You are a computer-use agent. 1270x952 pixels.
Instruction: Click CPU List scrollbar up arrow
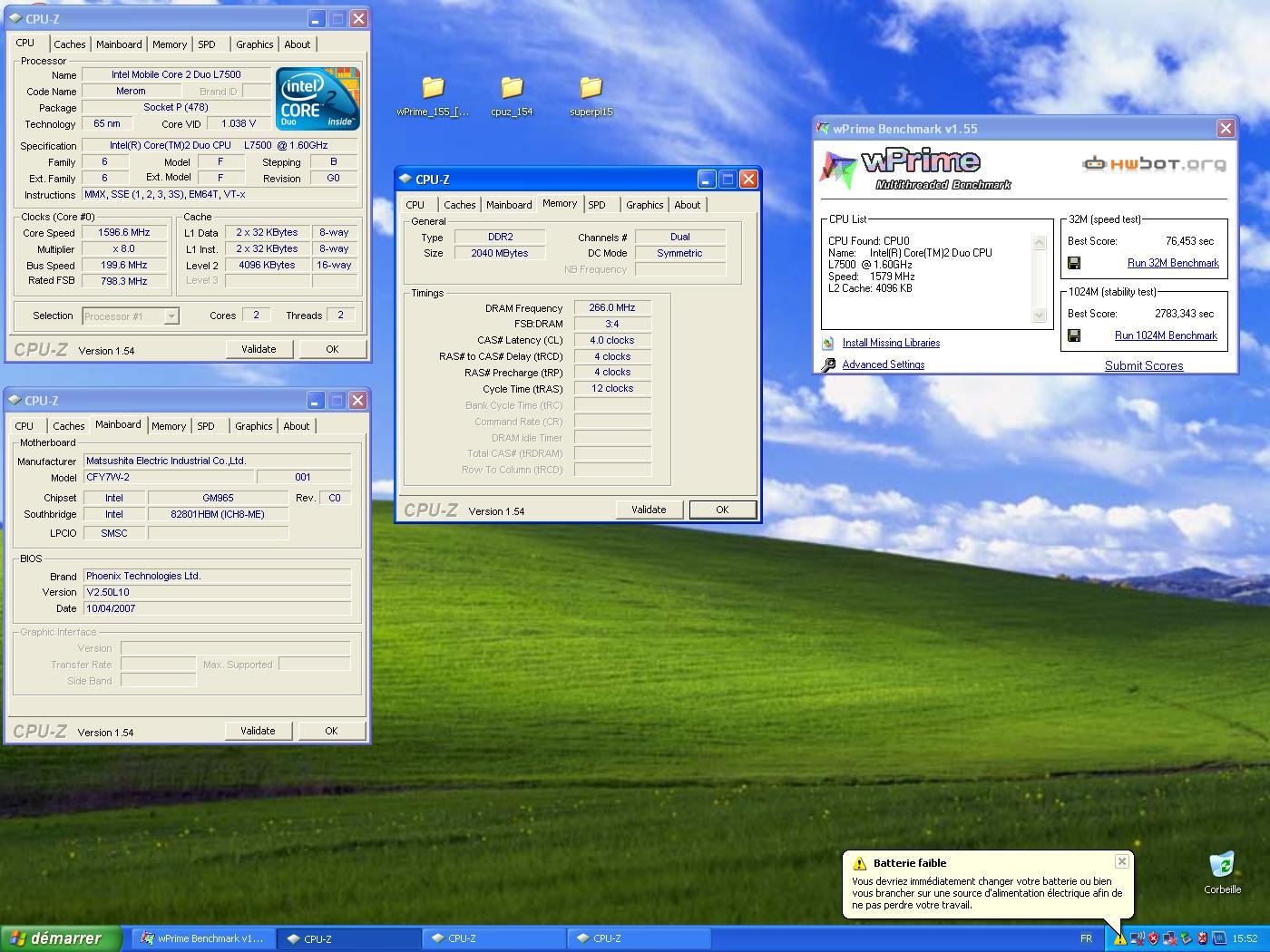point(1040,242)
